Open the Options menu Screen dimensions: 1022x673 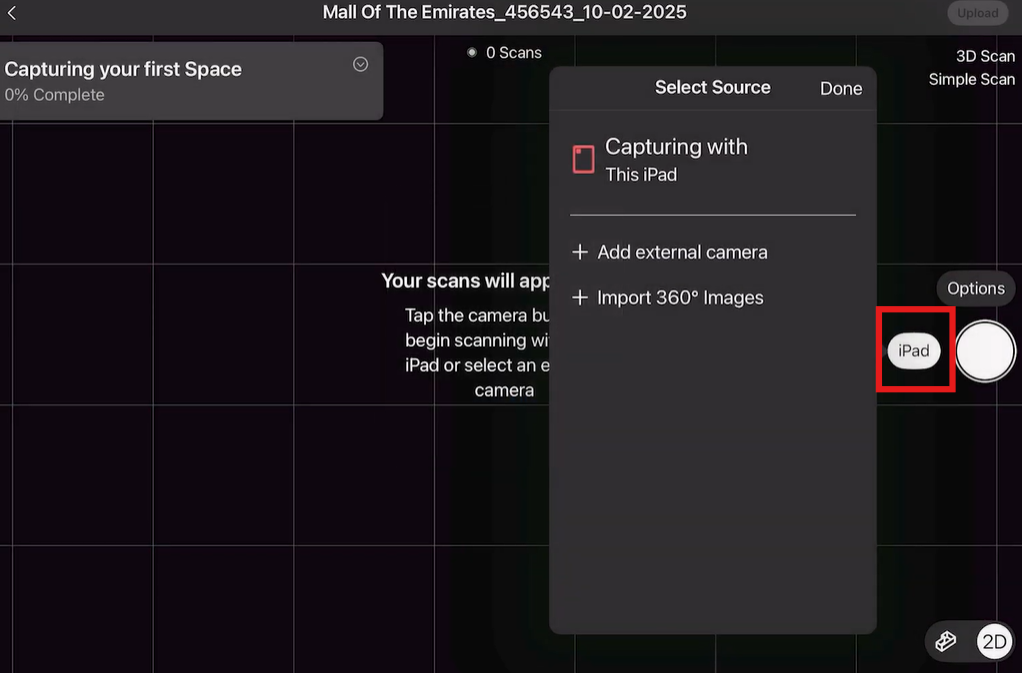[975, 288]
